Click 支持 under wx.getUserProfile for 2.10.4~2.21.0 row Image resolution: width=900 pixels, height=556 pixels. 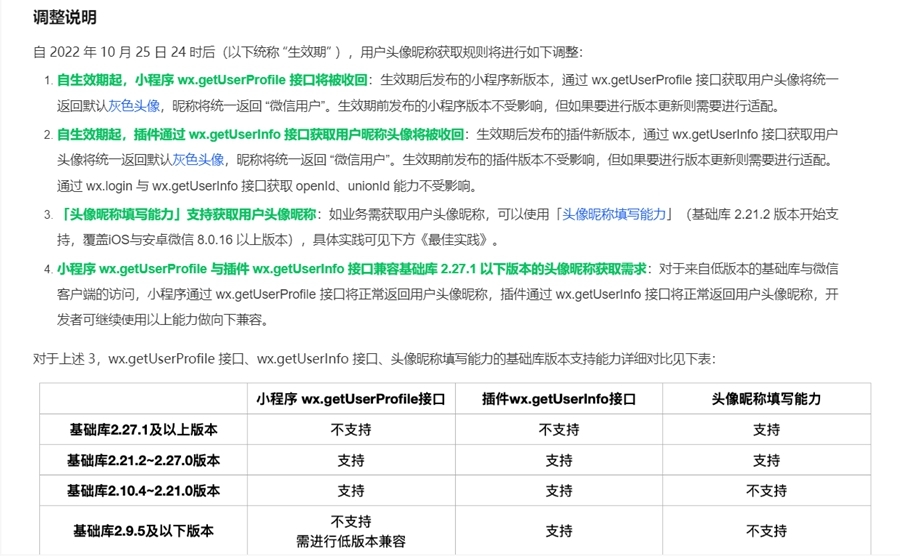[351, 491]
